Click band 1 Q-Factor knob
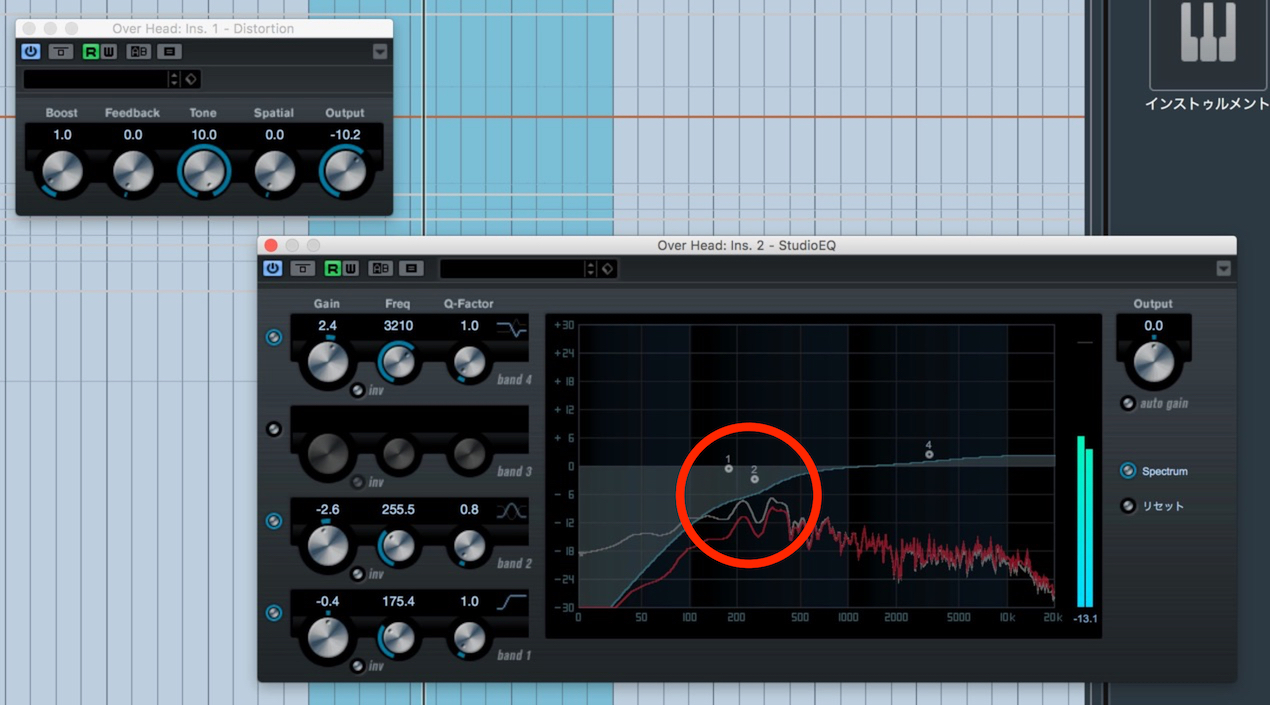Viewport: 1270px width, 705px height. tap(468, 638)
